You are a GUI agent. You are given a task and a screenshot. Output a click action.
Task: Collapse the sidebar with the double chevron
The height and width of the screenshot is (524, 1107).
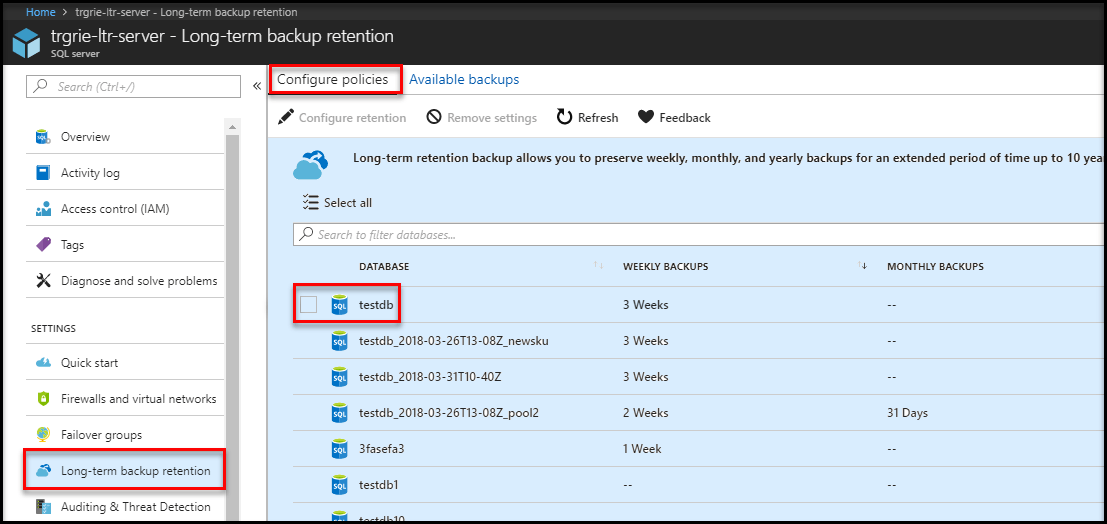click(257, 86)
